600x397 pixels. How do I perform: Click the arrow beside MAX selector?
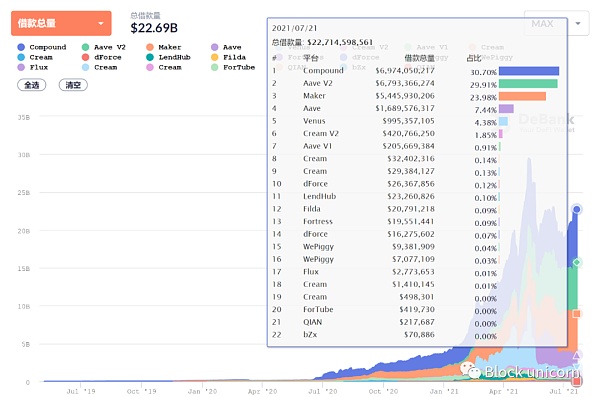[x=578, y=23]
